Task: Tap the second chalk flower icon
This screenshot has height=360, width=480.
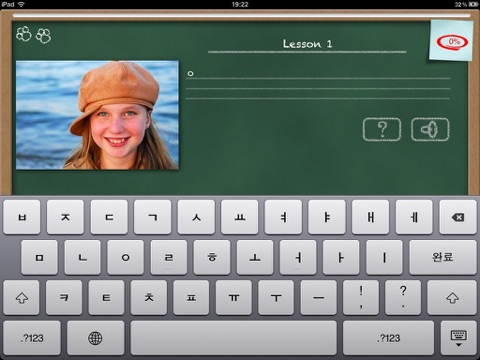Action: [44, 36]
